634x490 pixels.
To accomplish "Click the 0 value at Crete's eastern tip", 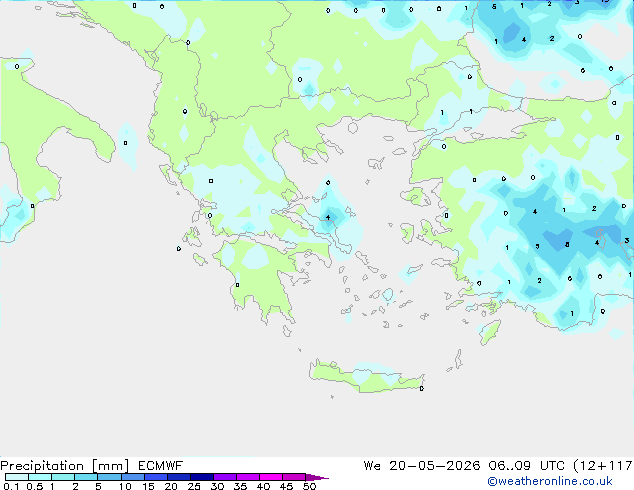I will click(x=421, y=389).
